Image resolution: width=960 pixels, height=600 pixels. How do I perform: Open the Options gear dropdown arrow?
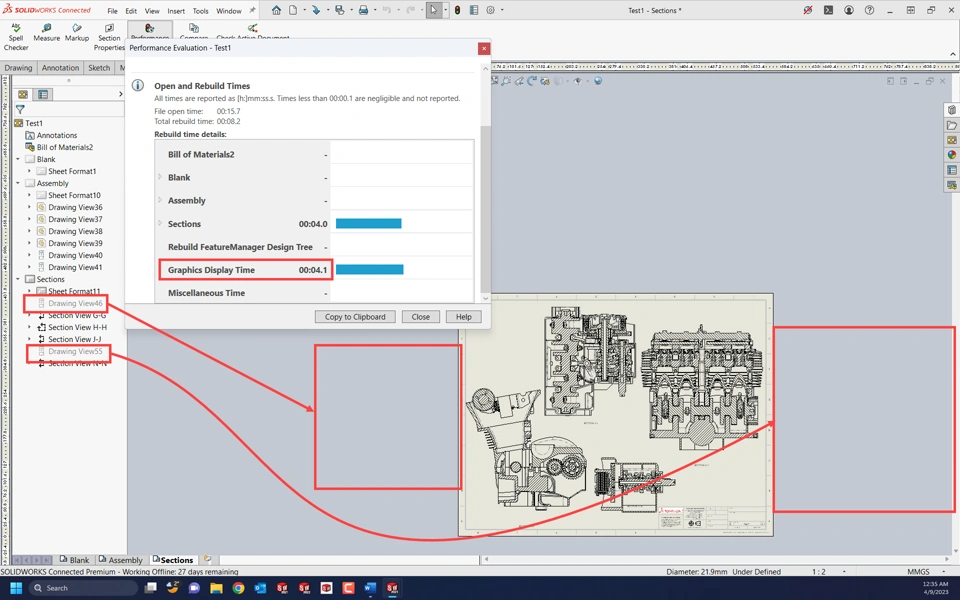coord(502,10)
